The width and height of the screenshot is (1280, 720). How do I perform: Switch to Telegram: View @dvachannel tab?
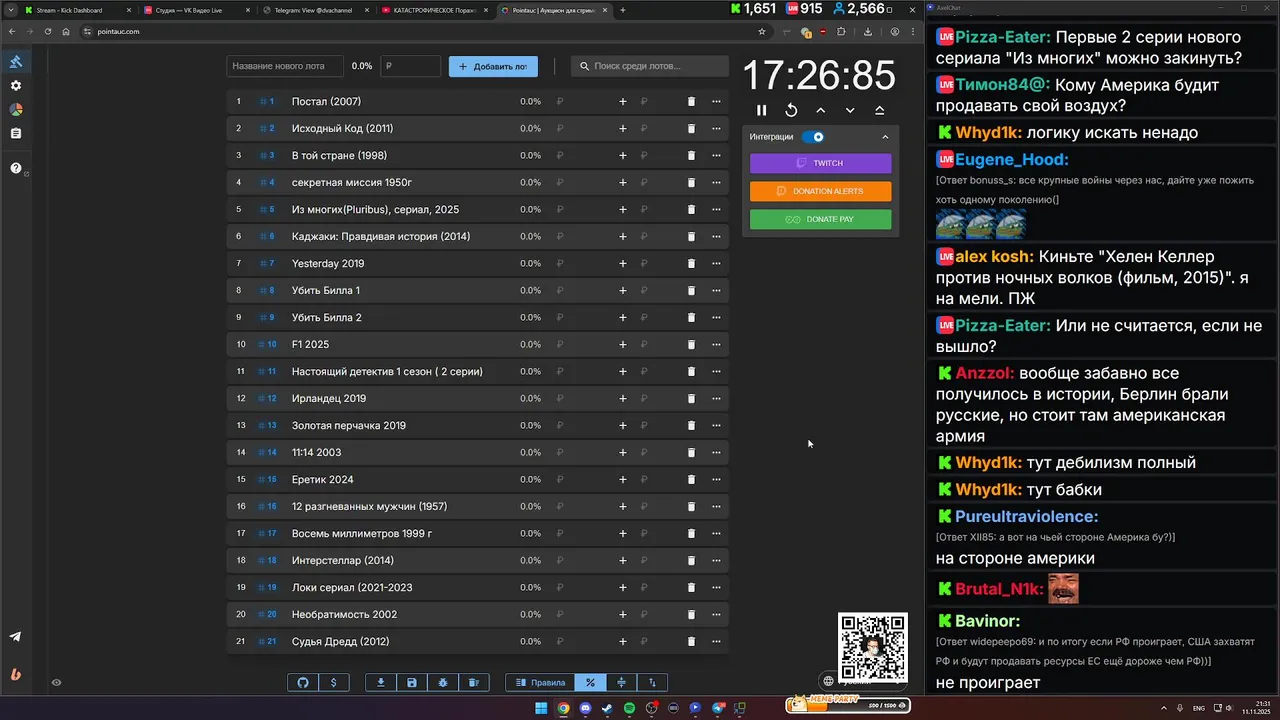coord(314,10)
